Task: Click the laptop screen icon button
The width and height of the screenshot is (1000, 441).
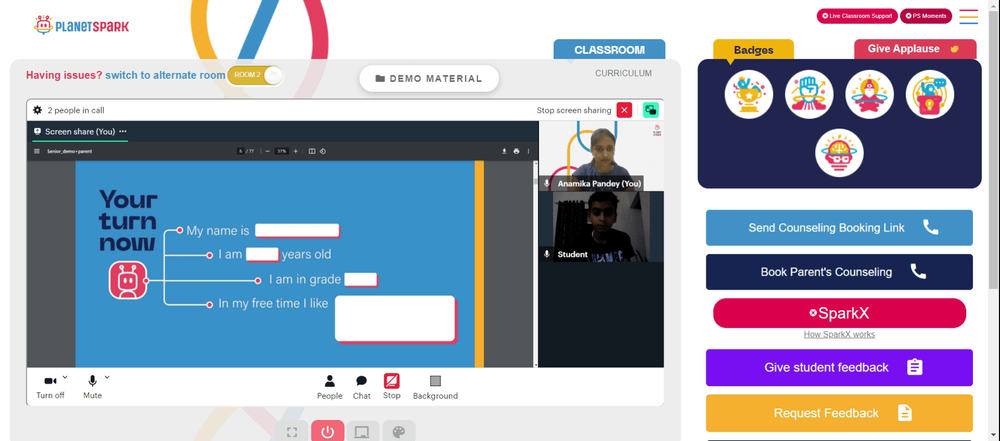Action: (x=363, y=432)
